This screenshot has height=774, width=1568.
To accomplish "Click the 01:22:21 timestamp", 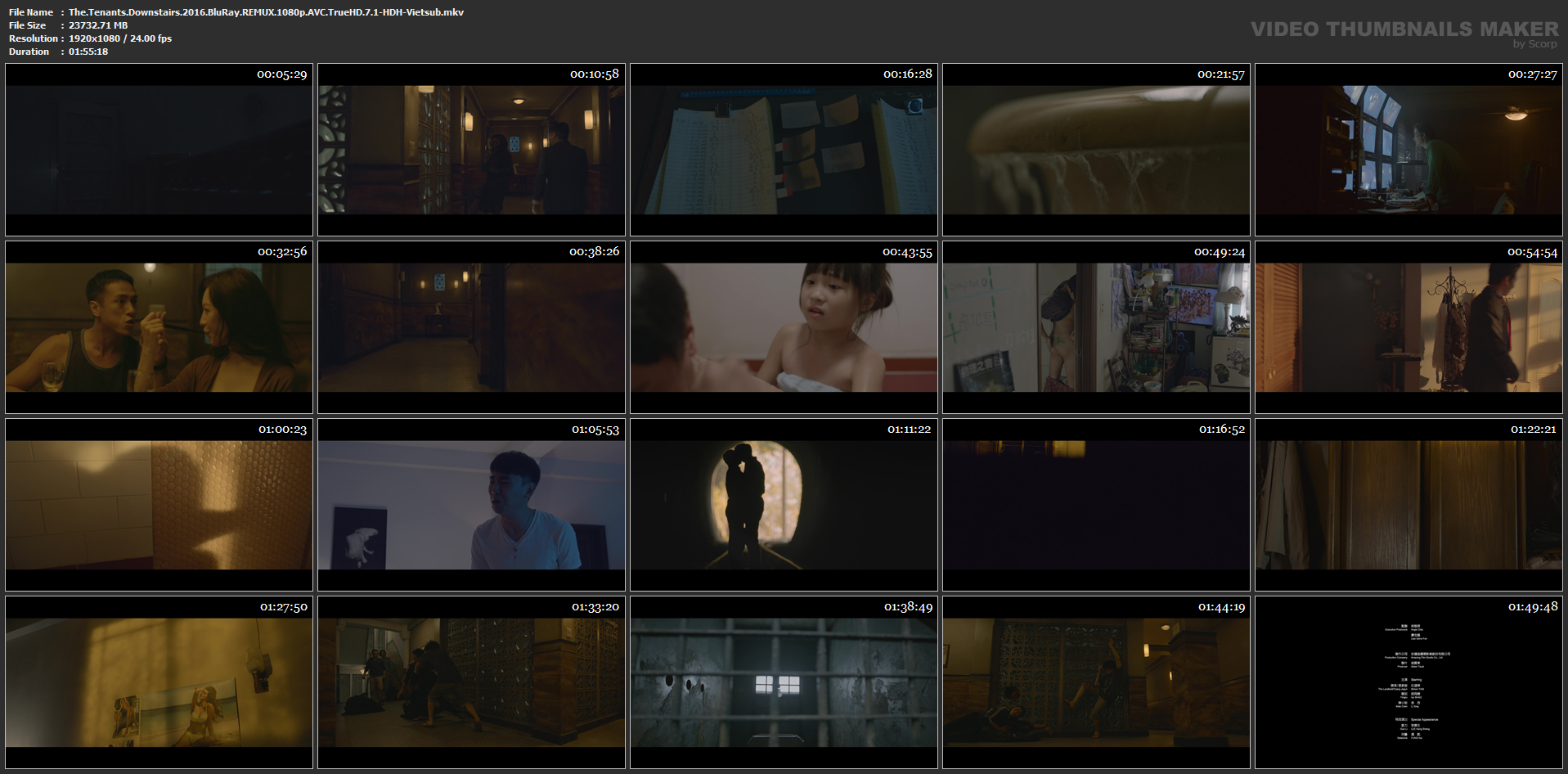I will (1534, 430).
